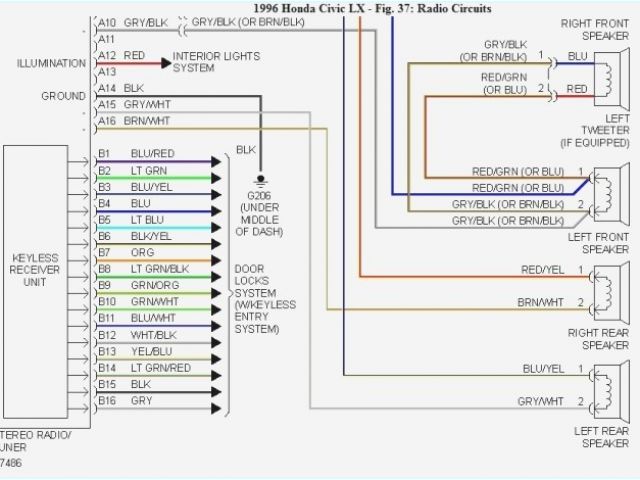
Task: Click the RED/YEL label near right rear speaker
Action: [543, 270]
